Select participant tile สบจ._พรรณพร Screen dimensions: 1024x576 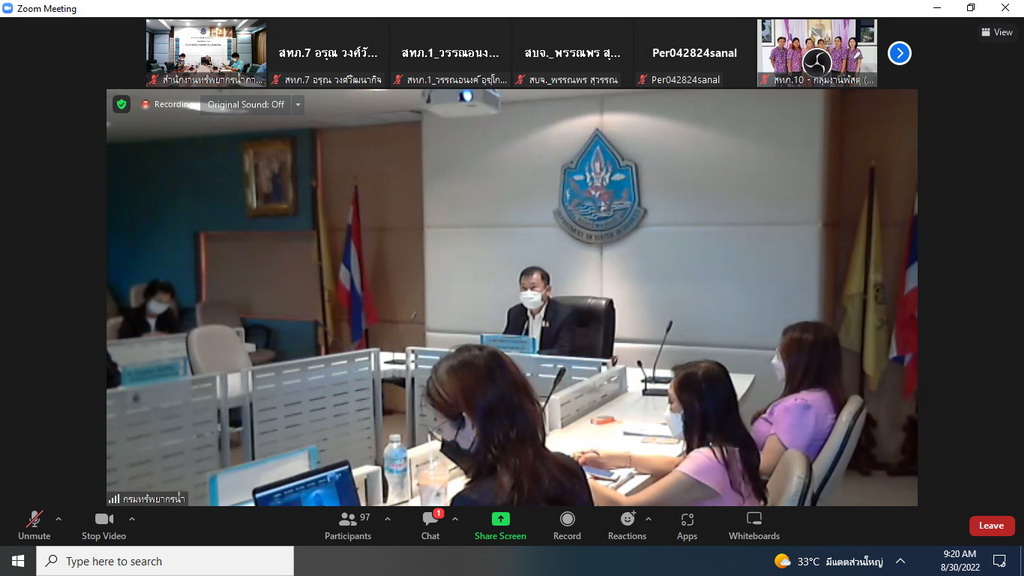573,53
